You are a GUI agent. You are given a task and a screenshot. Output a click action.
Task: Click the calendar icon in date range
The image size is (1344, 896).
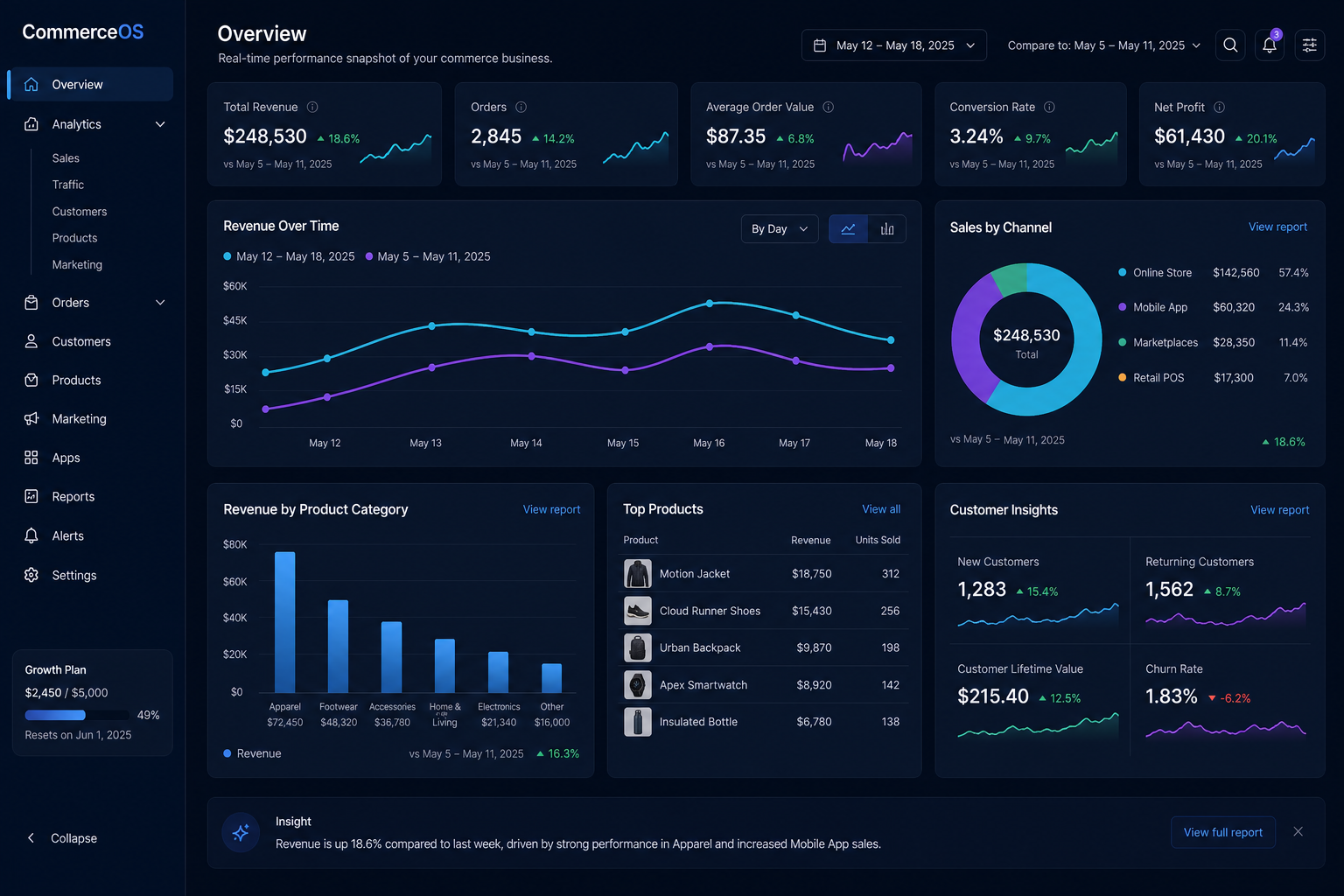820,45
